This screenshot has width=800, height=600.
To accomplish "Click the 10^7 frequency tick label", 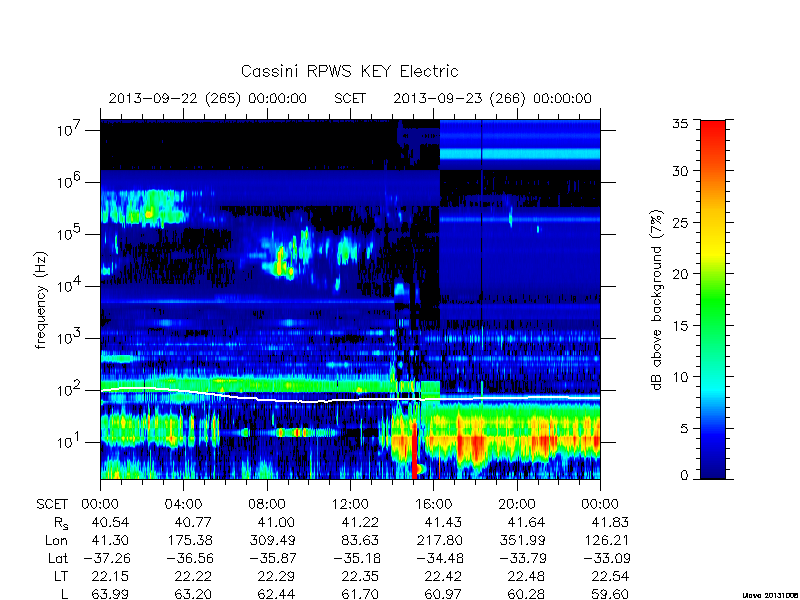I will point(70,129).
